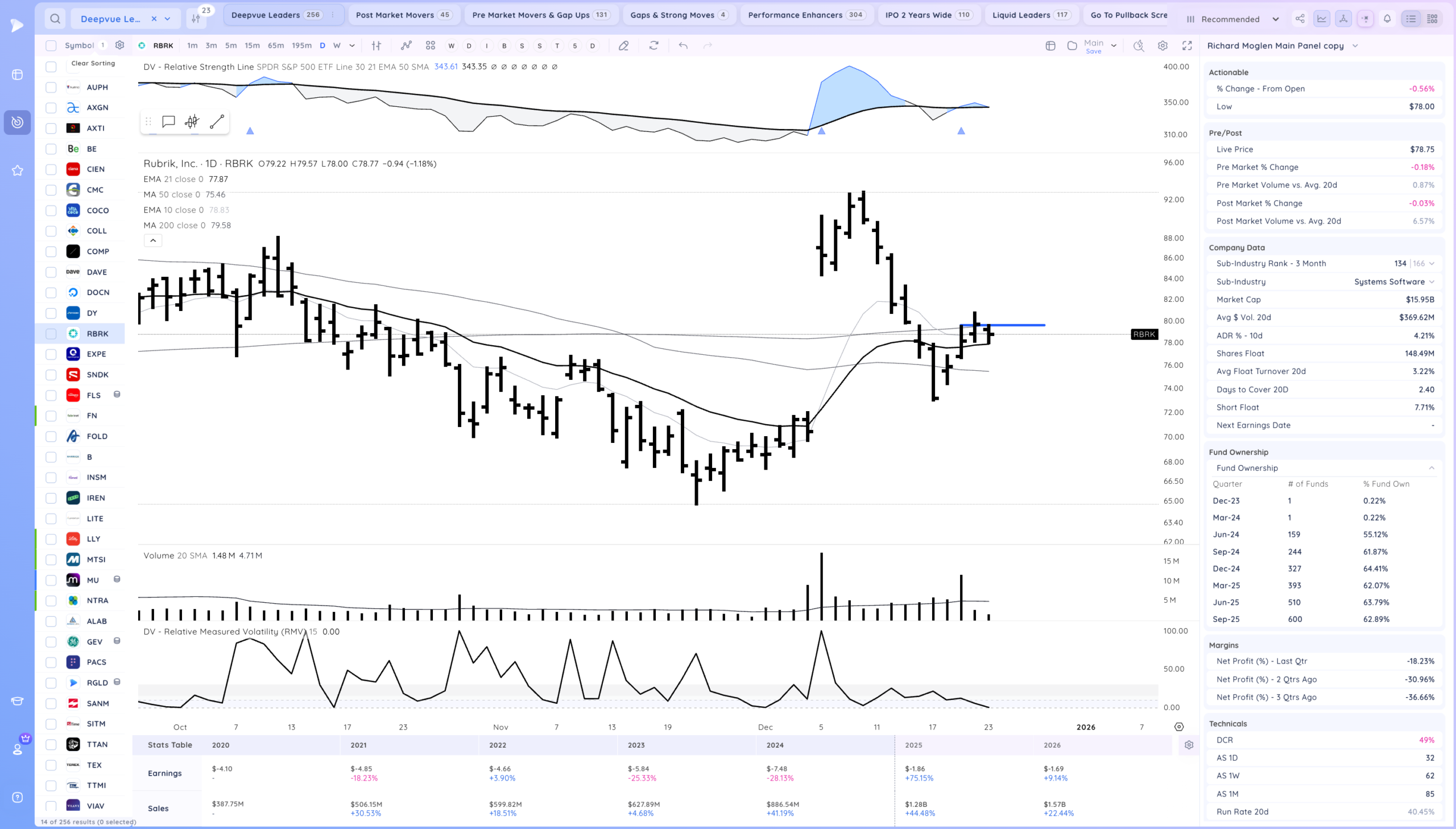This screenshot has height=829, width=1456.
Task: Click the refresh chart icon
Action: click(x=653, y=45)
